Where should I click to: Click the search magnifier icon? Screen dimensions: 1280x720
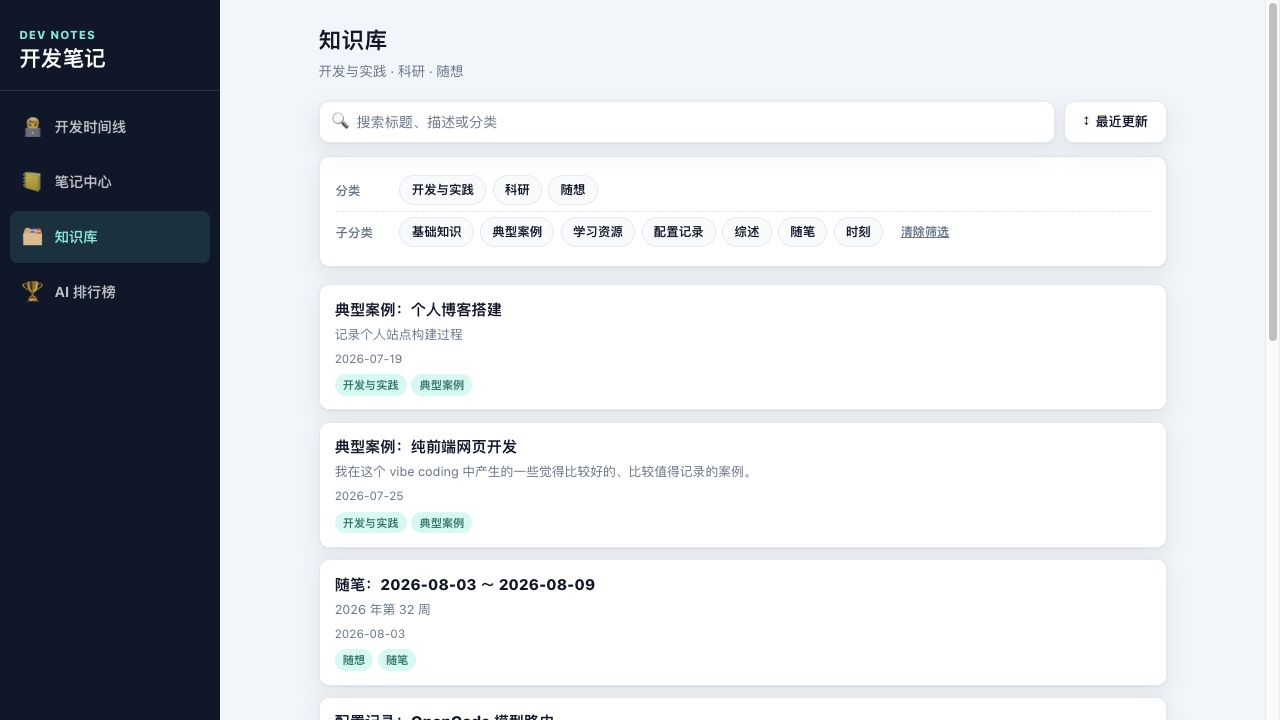[x=340, y=121]
